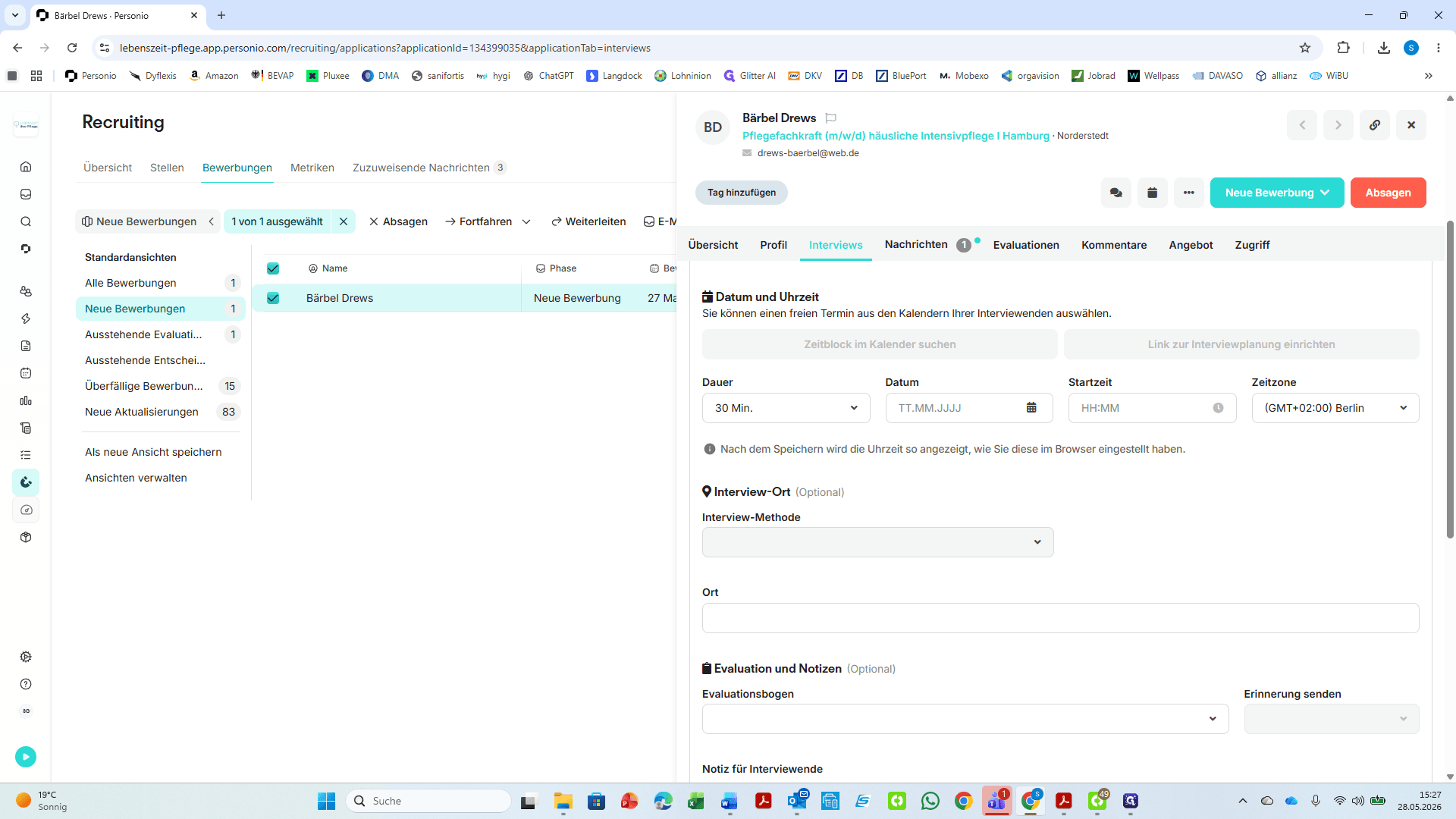Click the flag icon next to Bärbel Drews
This screenshot has height=819, width=1456.
[x=831, y=118]
